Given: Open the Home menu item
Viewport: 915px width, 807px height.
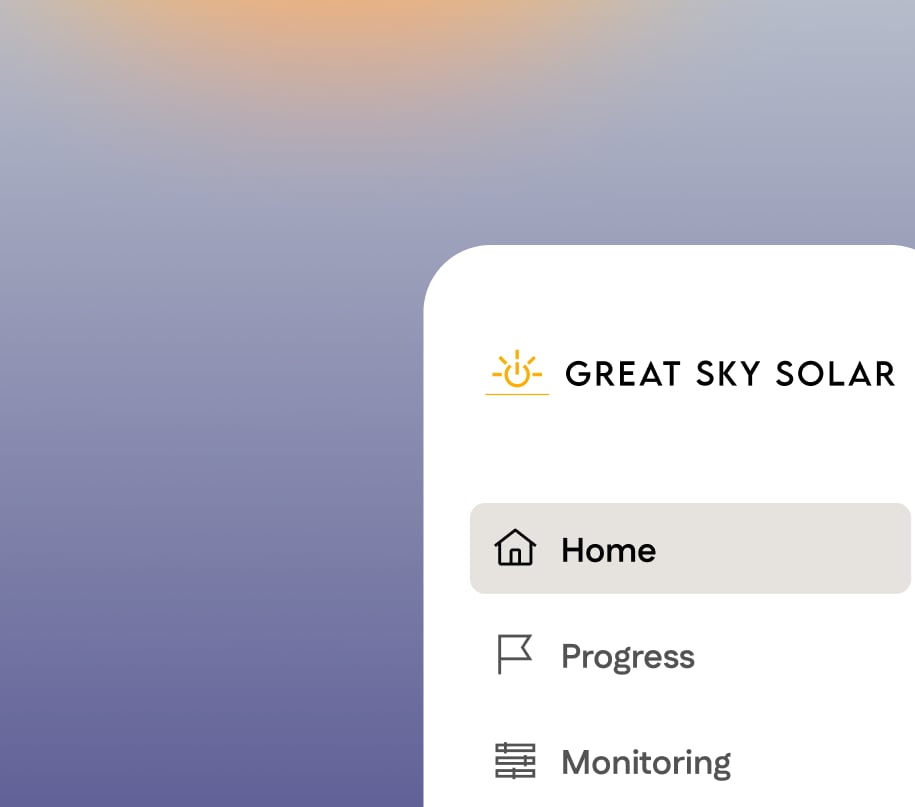Looking at the screenshot, I should pyautogui.click(x=608, y=549).
